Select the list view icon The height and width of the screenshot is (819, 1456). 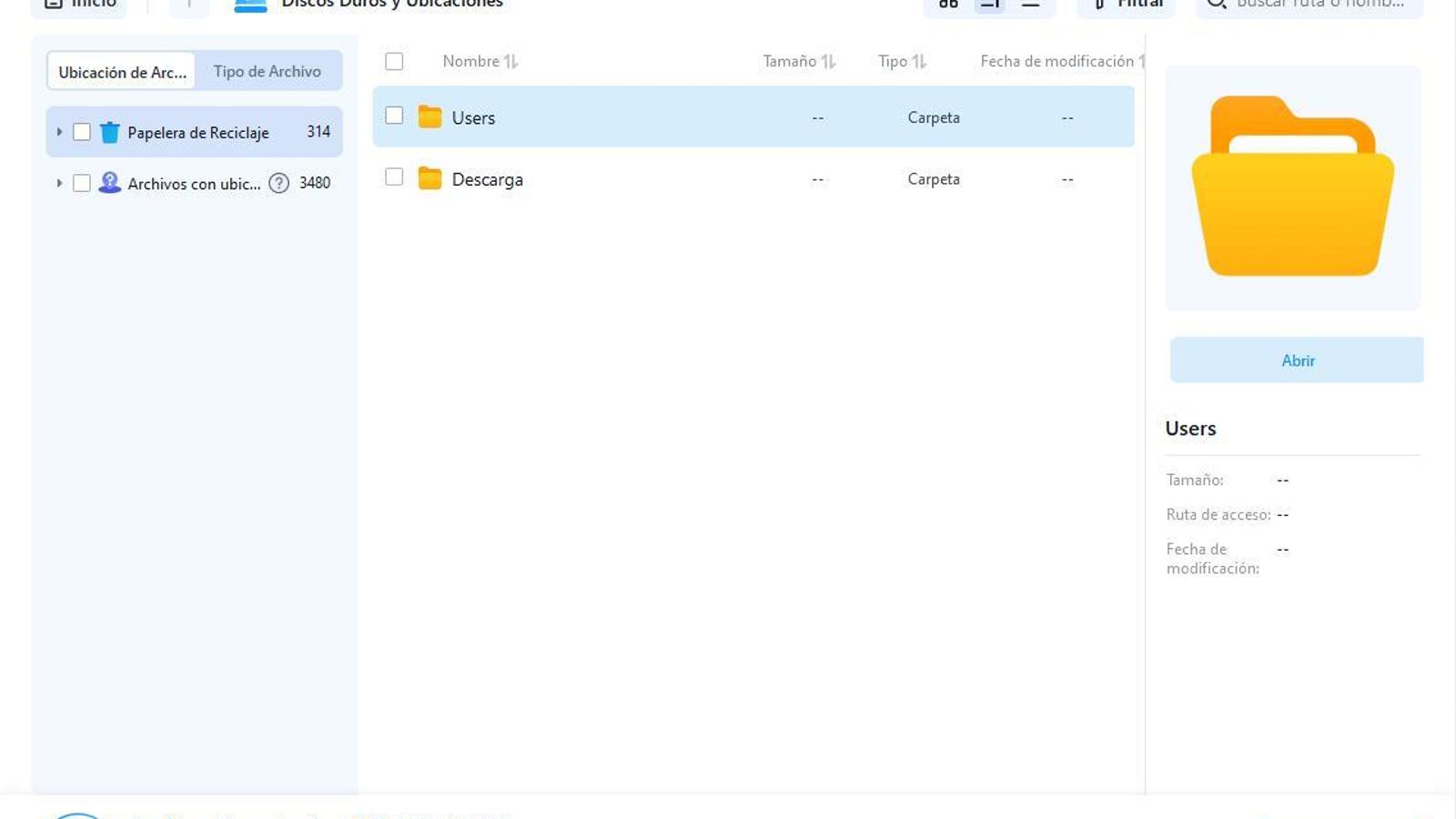click(x=989, y=4)
